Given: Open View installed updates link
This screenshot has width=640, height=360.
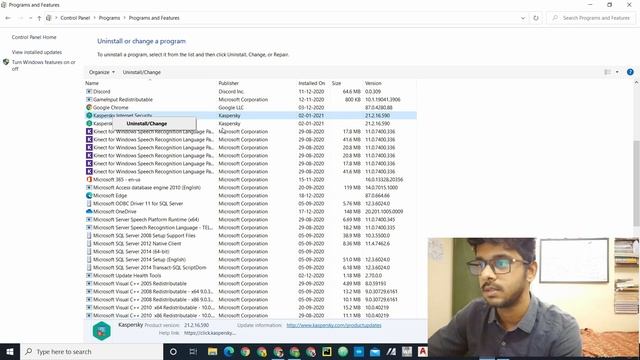Looking at the screenshot, I should [x=37, y=52].
